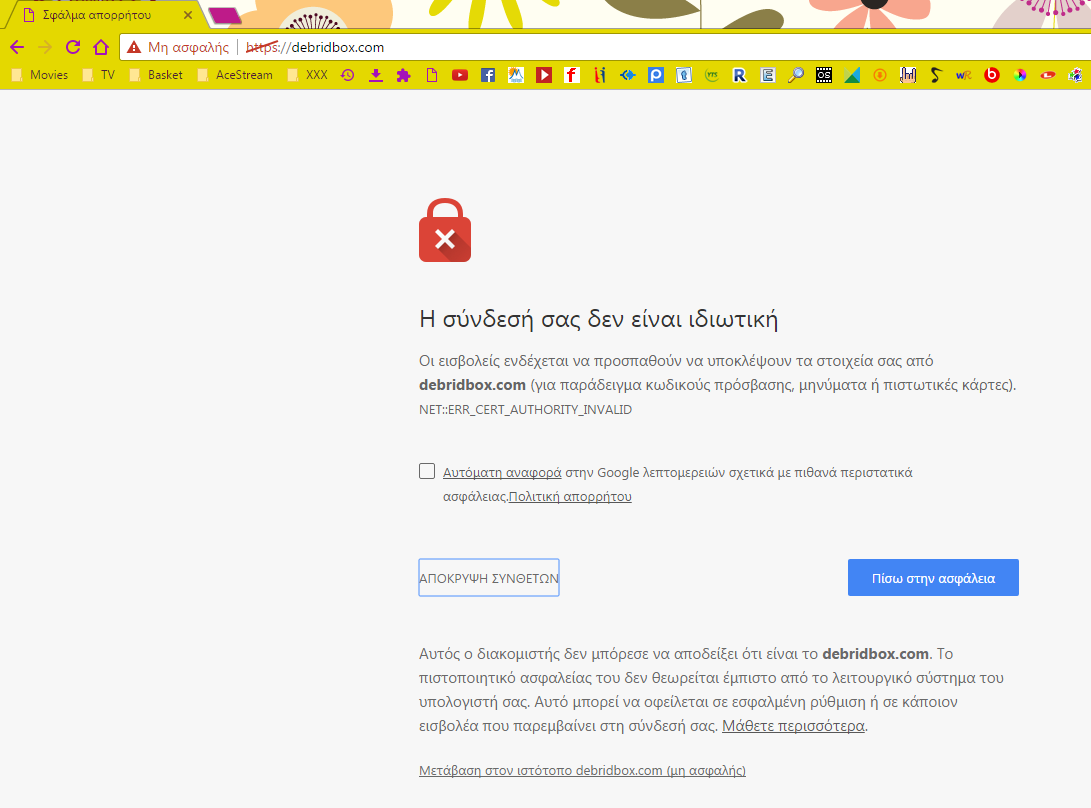This screenshot has height=808, width=1091.
Task: Open the Movies bookmarks folder
Action: click(x=40, y=75)
